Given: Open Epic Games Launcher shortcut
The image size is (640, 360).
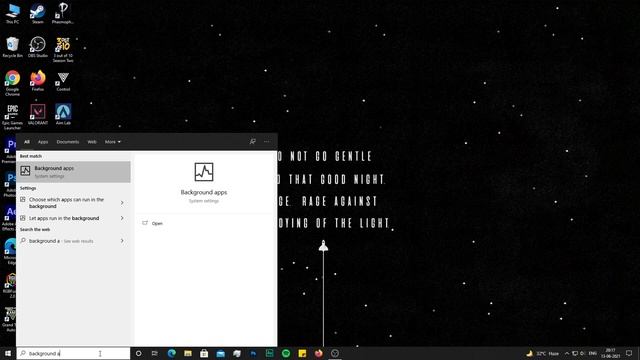Looking at the screenshot, I should pyautogui.click(x=12, y=117).
